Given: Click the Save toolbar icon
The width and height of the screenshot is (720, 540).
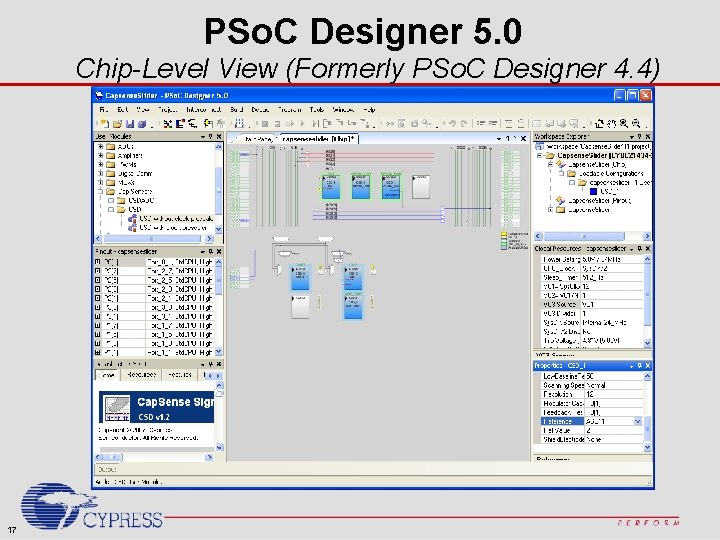Looking at the screenshot, I should pyautogui.click(x=130, y=124).
